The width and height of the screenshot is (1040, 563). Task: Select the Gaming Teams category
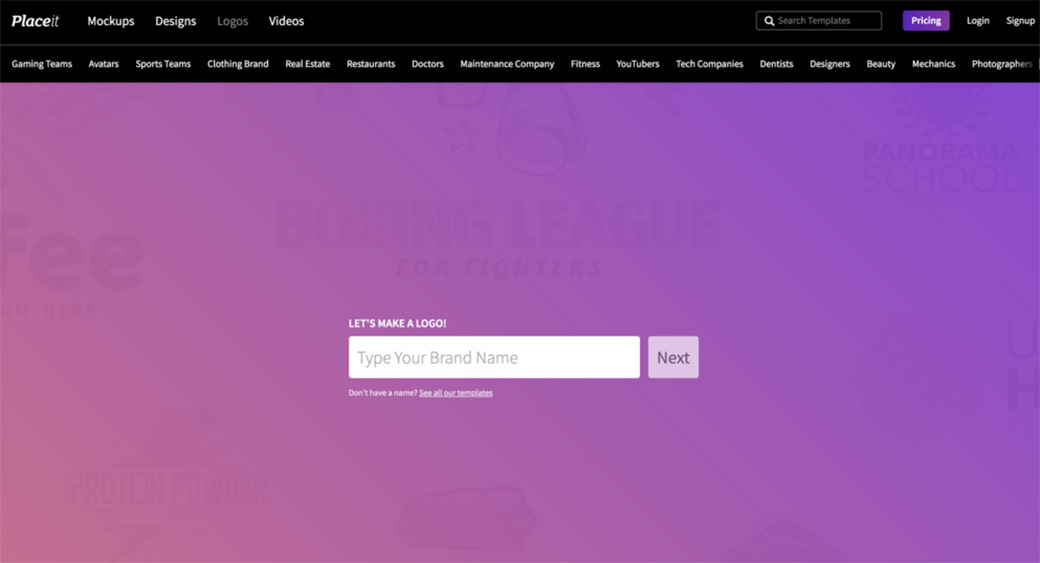point(42,64)
